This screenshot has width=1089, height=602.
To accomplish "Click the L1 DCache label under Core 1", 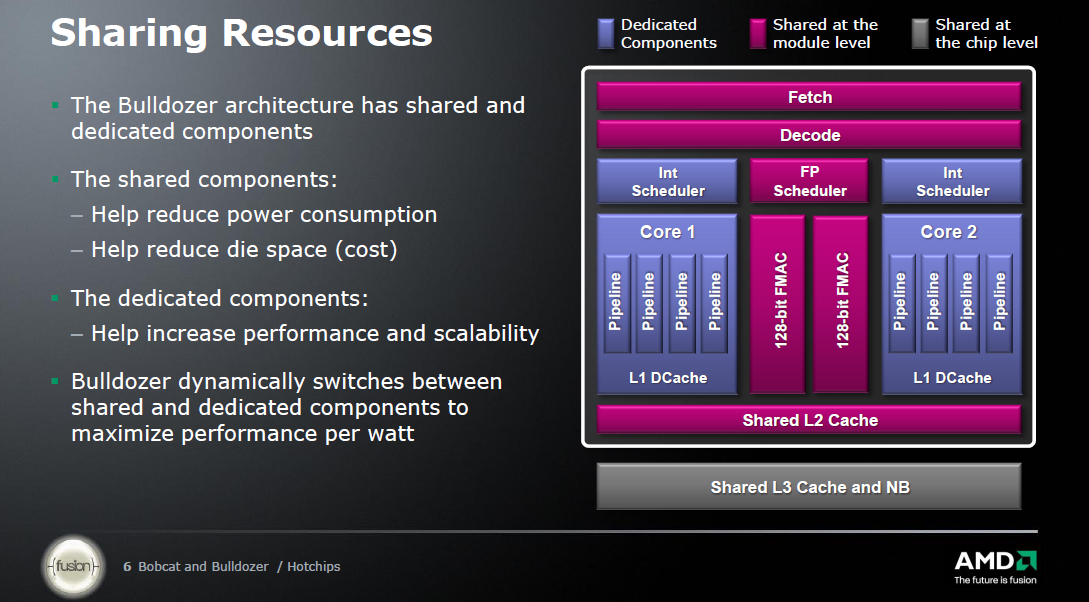I will point(667,378).
